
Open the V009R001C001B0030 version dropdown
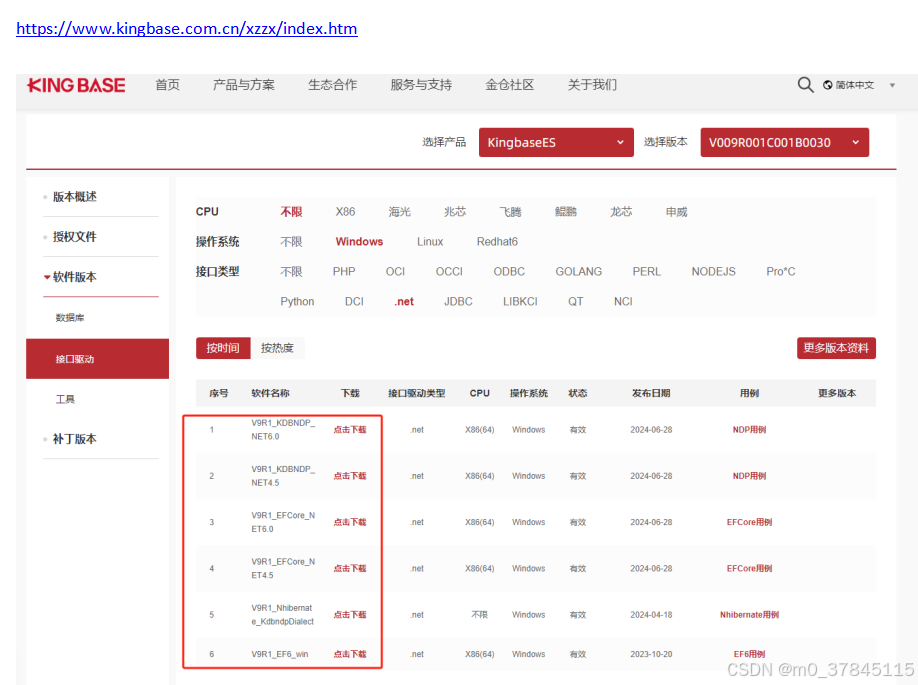[785, 142]
